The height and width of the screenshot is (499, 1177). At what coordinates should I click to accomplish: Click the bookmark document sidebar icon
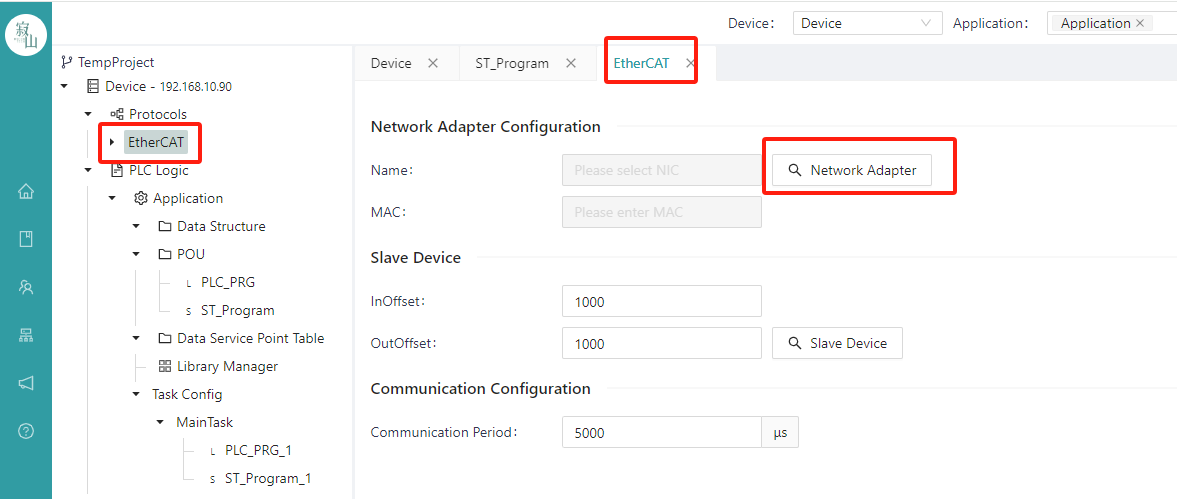26,239
